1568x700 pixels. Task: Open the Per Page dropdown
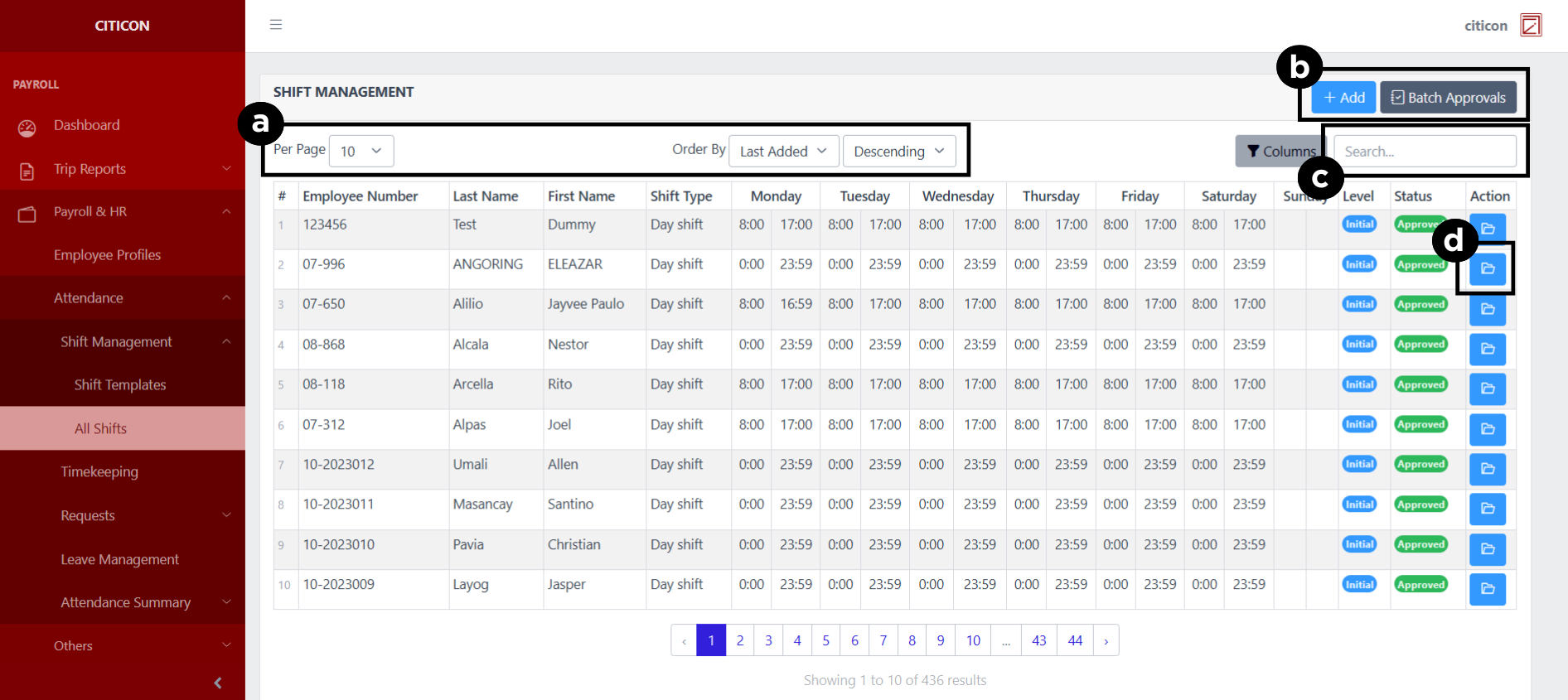point(361,151)
